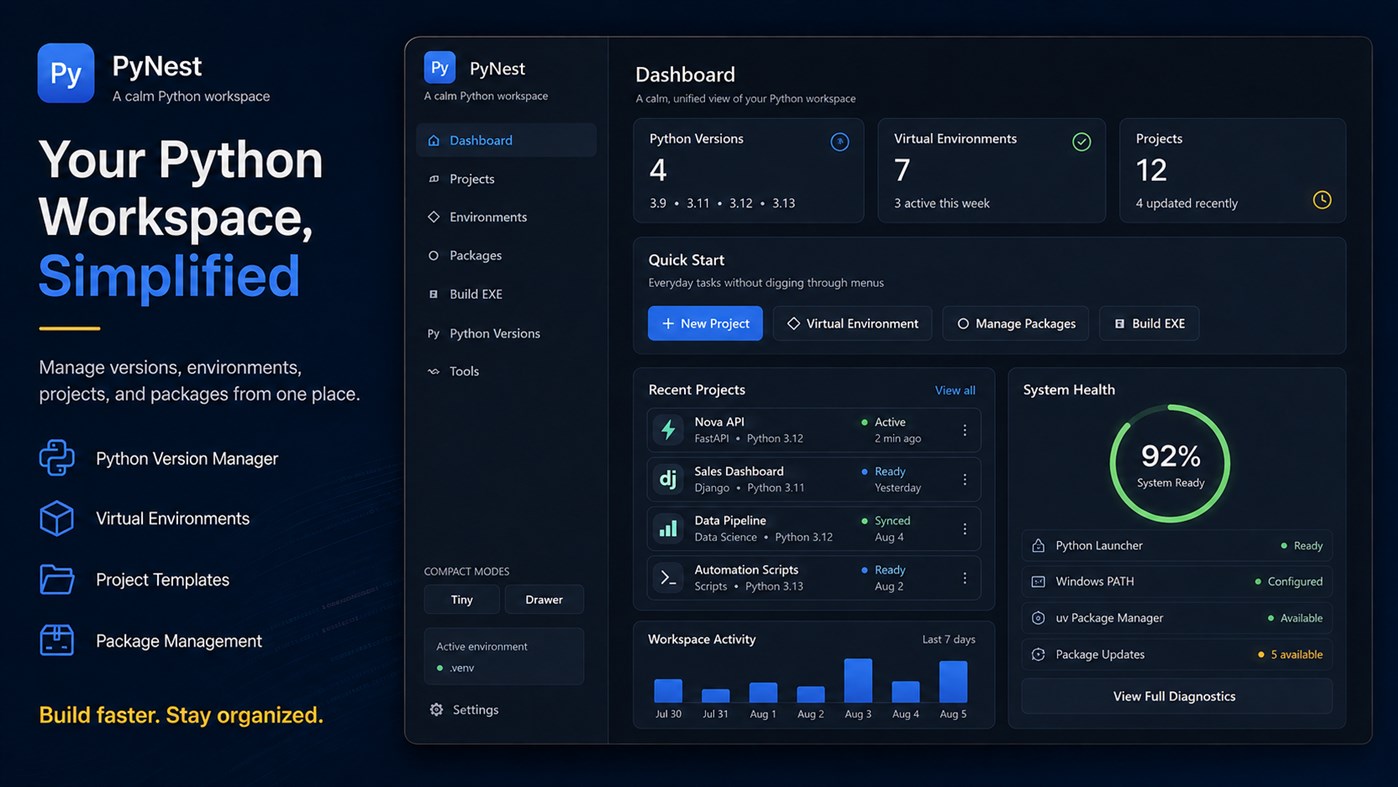Image resolution: width=1398 pixels, height=787 pixels.
Task: Open Python Versions in the sidebar
Action: pyautogui.click(x=506, y=333)
